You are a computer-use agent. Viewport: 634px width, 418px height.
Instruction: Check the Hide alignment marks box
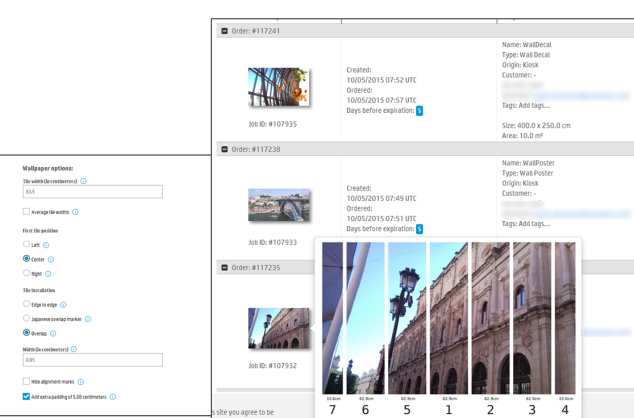26,382
